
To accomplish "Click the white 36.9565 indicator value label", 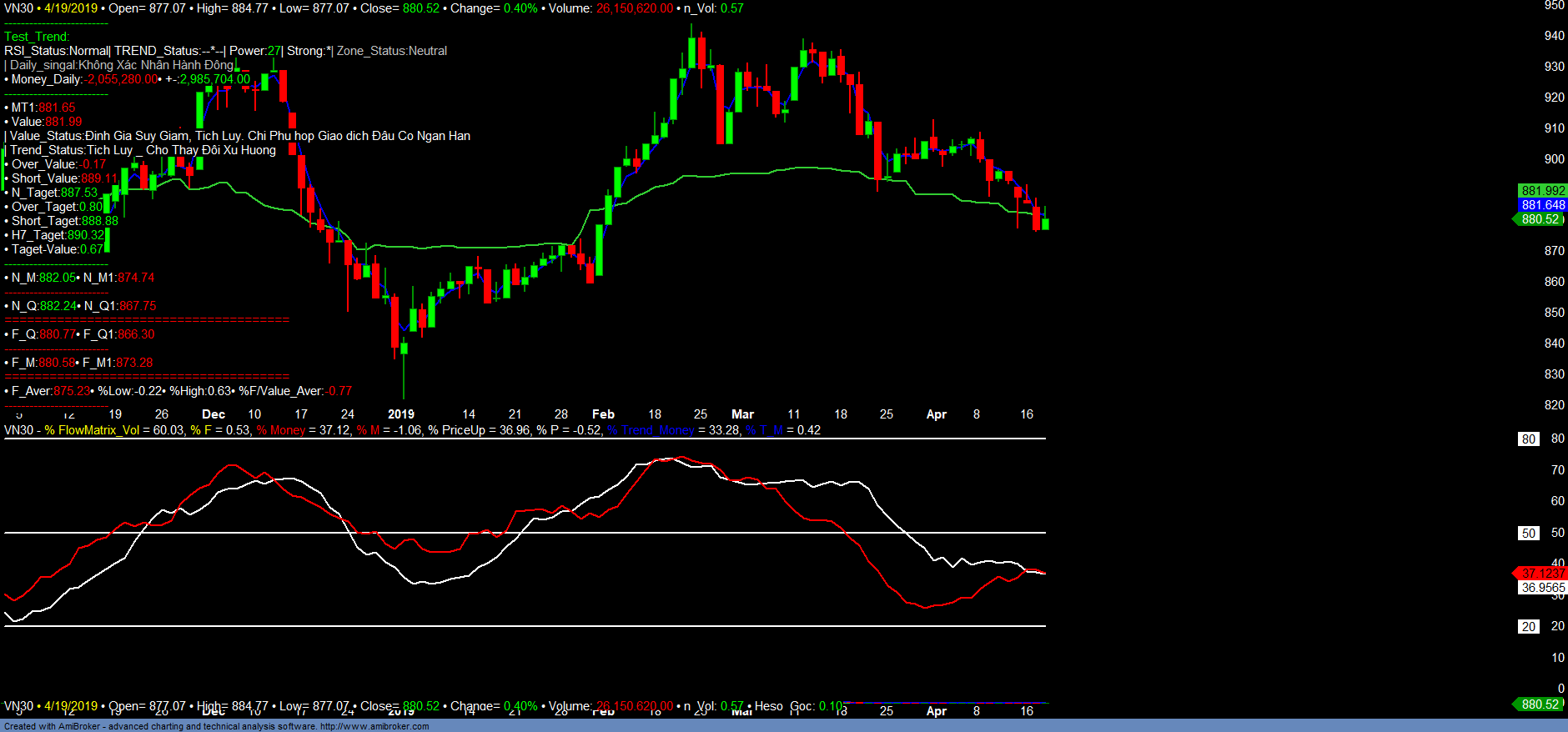I will (1543, 588).
